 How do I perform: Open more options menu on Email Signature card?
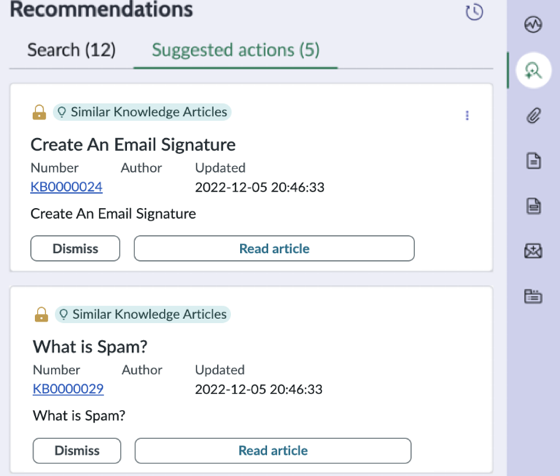pyautogui.click(x=467, y=115)
